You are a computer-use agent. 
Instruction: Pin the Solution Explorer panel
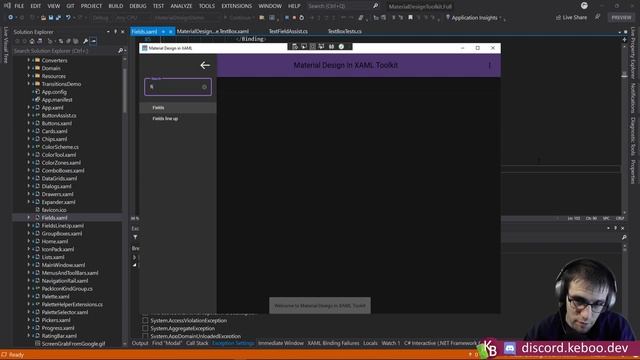click(x=116, y=32)
